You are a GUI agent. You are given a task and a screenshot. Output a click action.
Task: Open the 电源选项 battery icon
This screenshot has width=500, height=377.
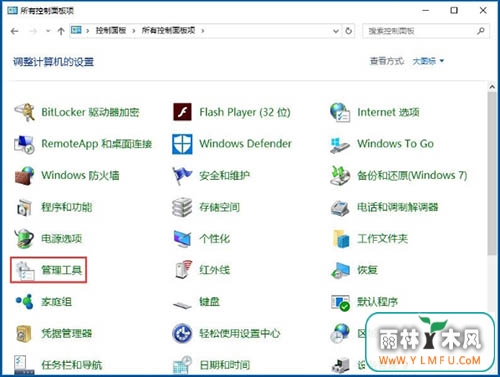24,239
